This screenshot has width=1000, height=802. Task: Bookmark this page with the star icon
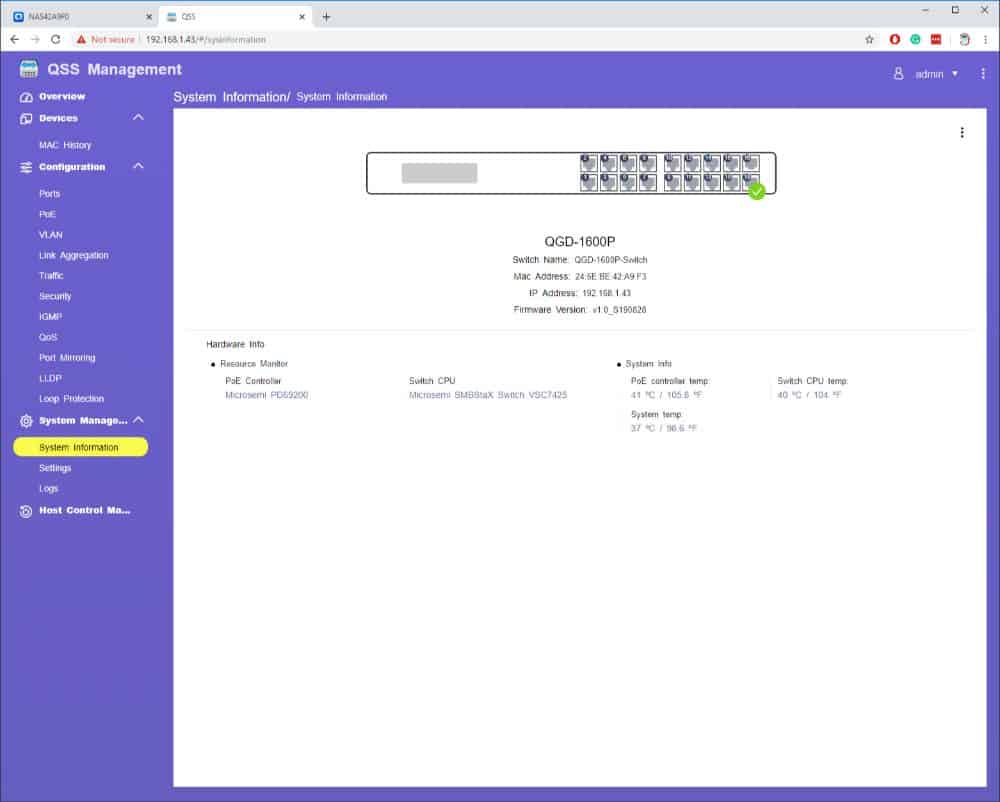pyautogui.click(x=869, y=39)
